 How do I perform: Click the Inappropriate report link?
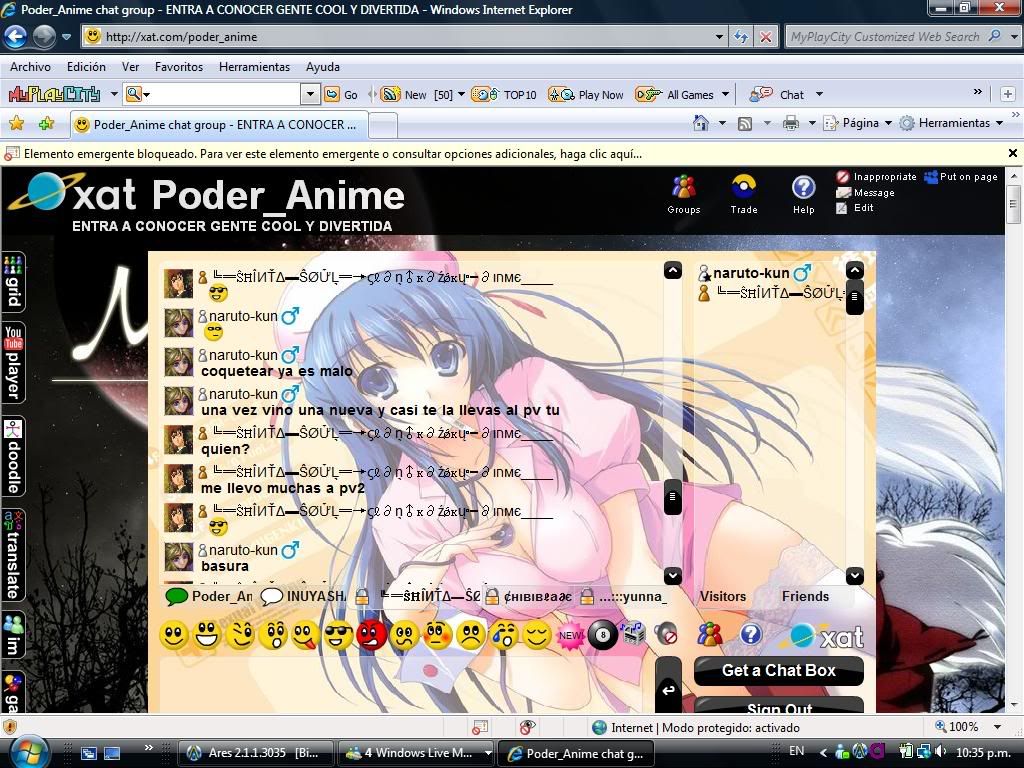[876, 177]
